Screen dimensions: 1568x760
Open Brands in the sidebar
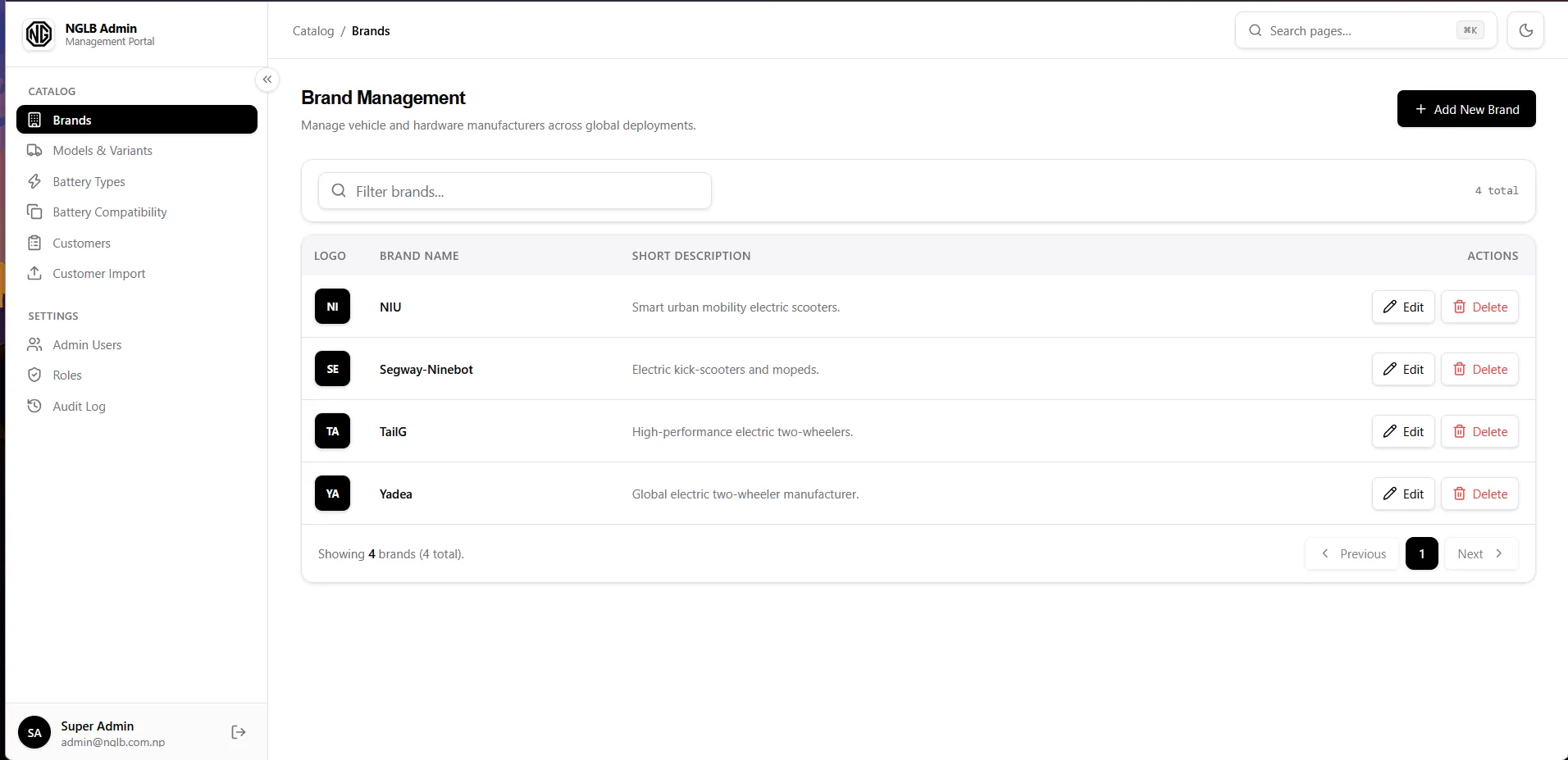(137, 120)
